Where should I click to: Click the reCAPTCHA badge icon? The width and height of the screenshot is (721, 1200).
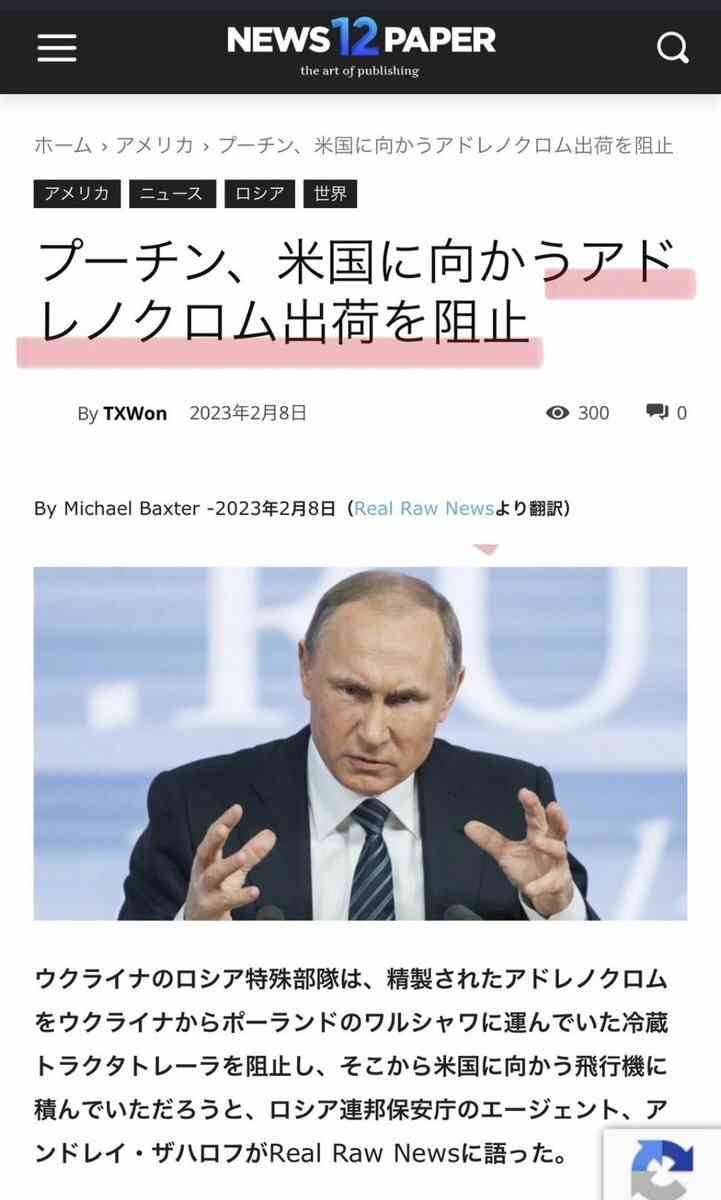(662, 1165)
